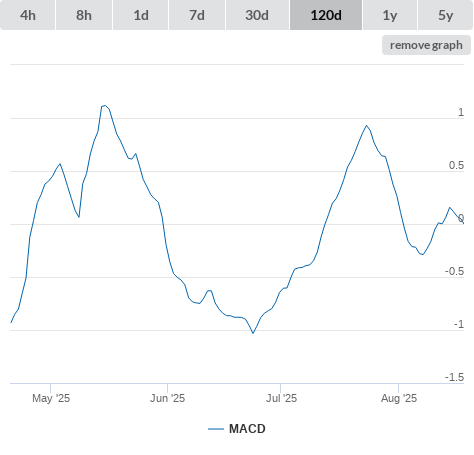The image size is (474, 455).
Task: Open the 1y time range
Action: (x=390, y=15)
